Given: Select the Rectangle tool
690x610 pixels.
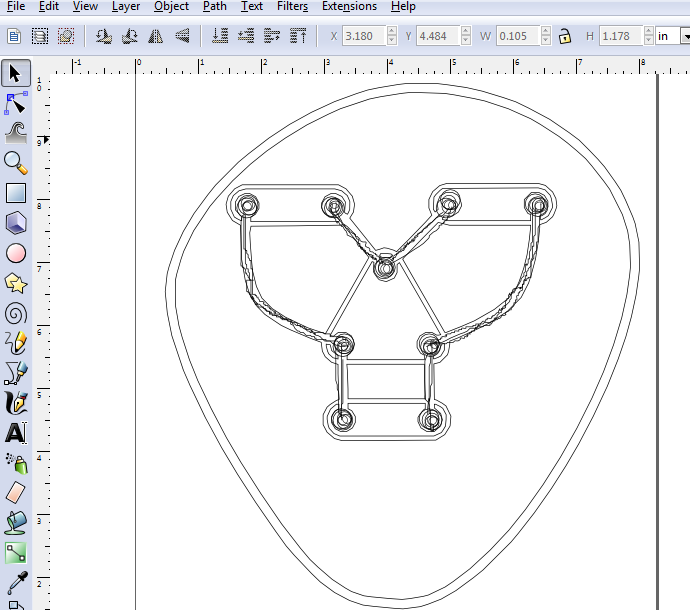Looking at the screenshot, I should [16, 193].
